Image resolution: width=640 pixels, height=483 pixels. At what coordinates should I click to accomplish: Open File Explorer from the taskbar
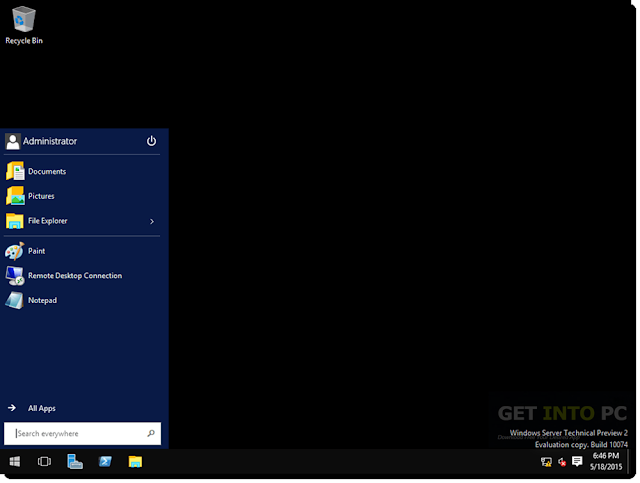pyautogui.click(x=135, y=462)
